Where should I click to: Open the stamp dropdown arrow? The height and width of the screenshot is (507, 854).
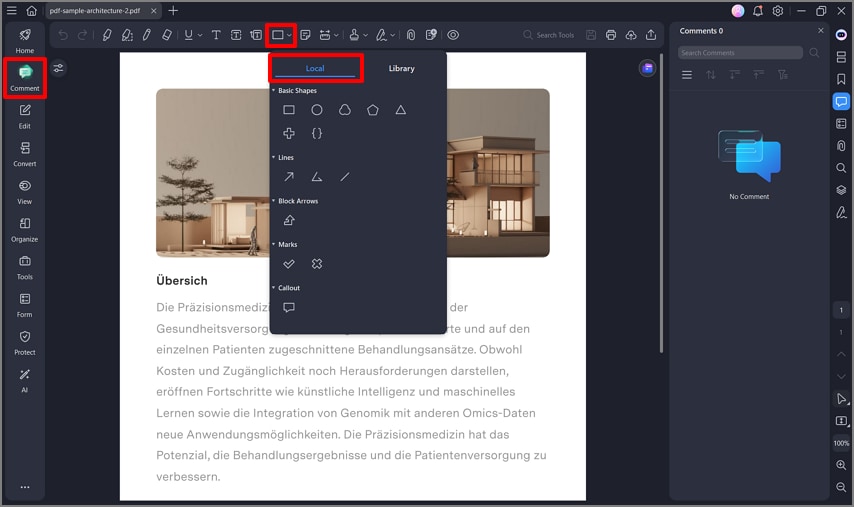(x=365, y=35)
